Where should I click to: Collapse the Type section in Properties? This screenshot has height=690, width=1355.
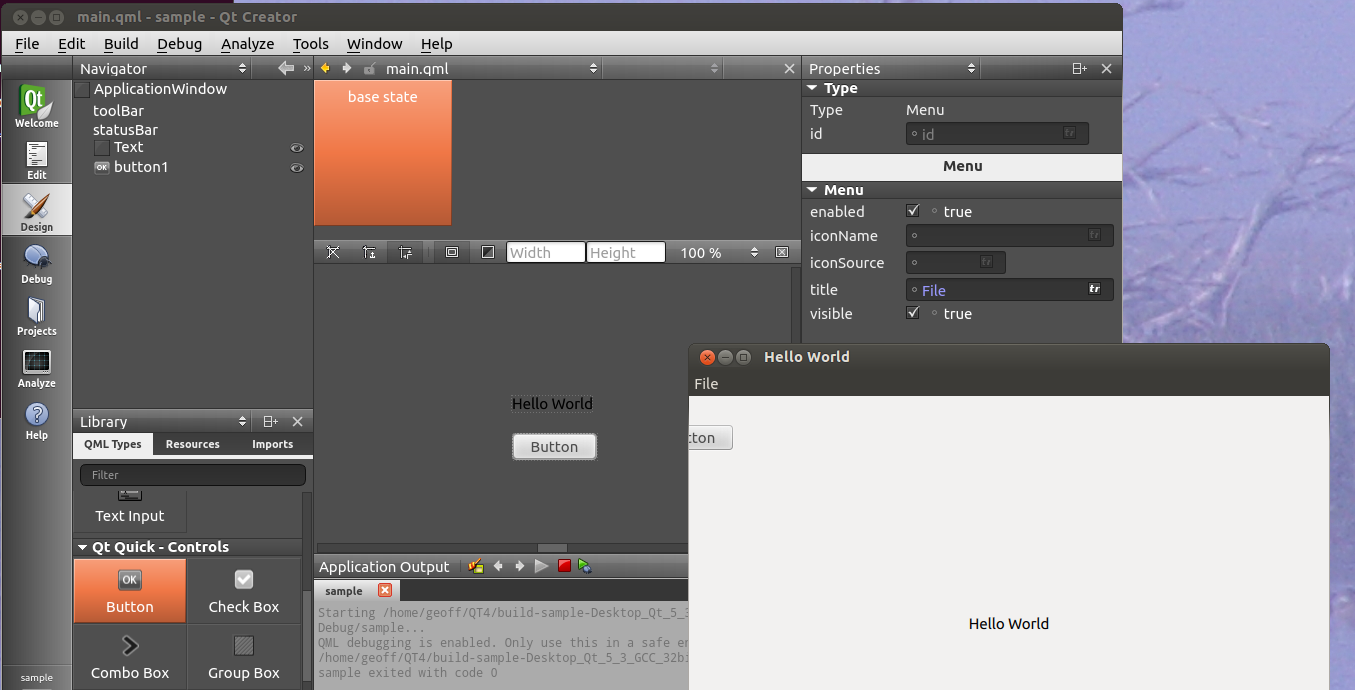[x=811, y=88]
